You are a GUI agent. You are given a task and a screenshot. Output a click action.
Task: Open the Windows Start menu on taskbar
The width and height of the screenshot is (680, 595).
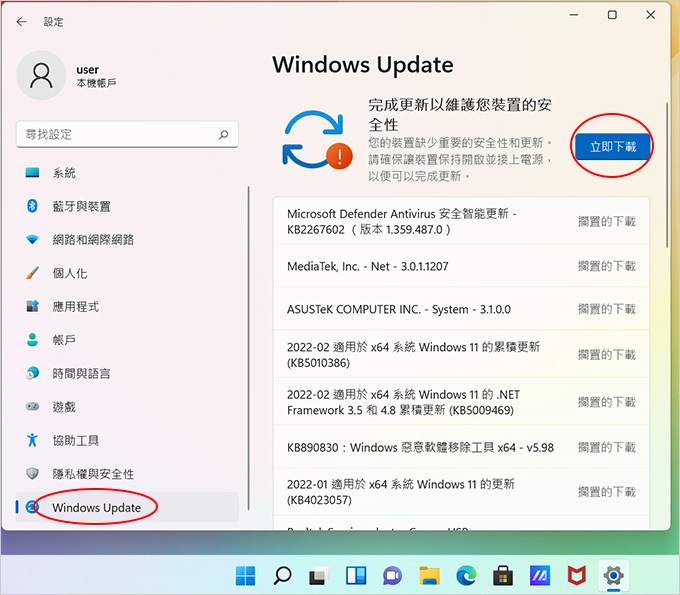coord(245,575)
